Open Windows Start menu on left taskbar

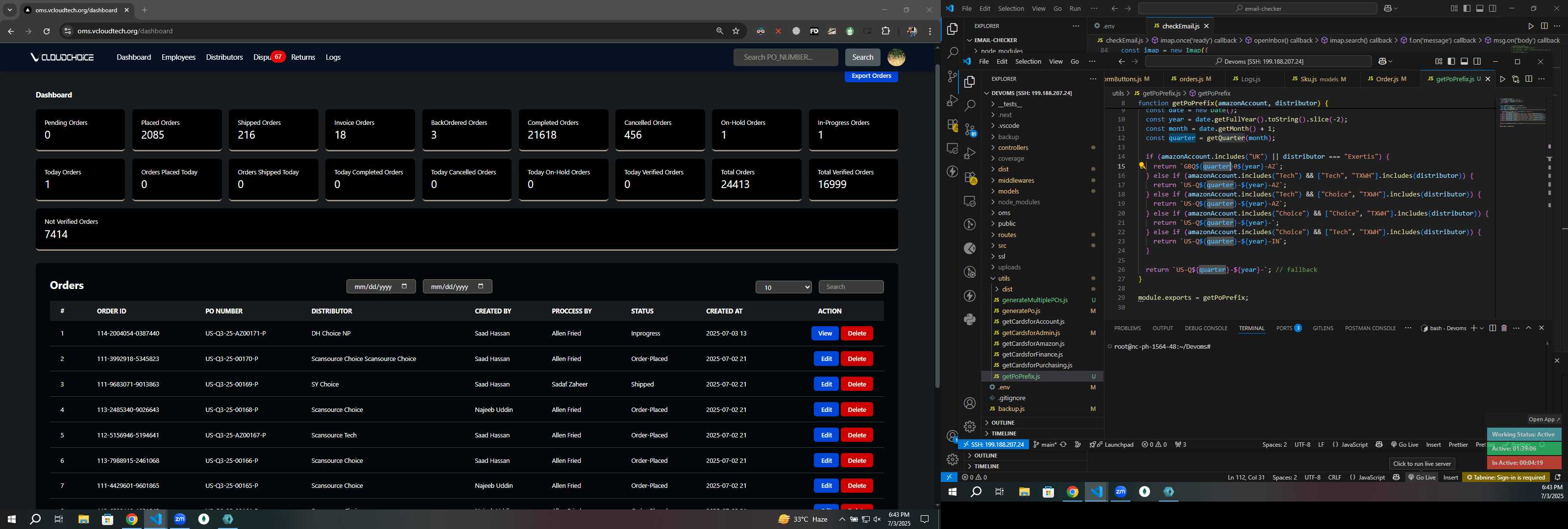11,519
